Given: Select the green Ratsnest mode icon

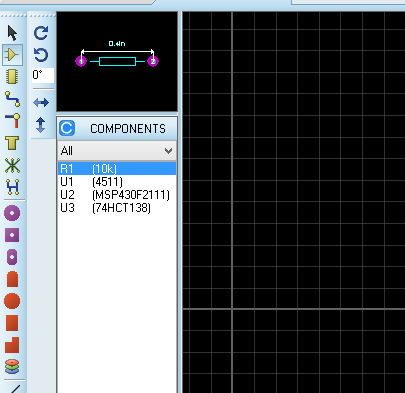Looking at the screenshot, I should pyautogui.click(x=12, y=165).
